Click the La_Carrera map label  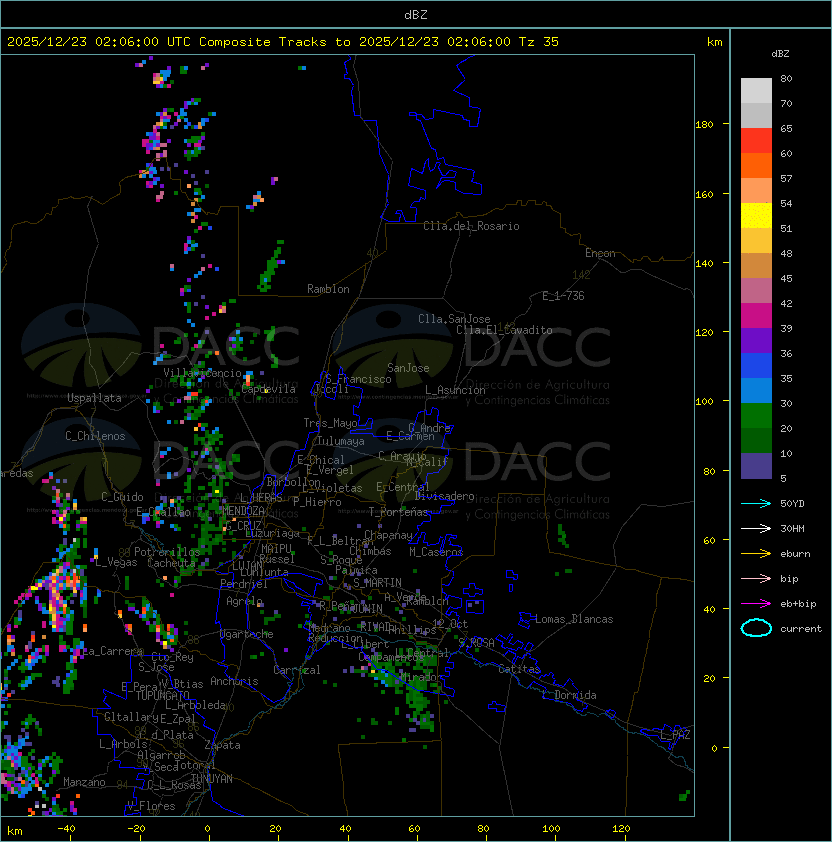(x=110, y=651)
